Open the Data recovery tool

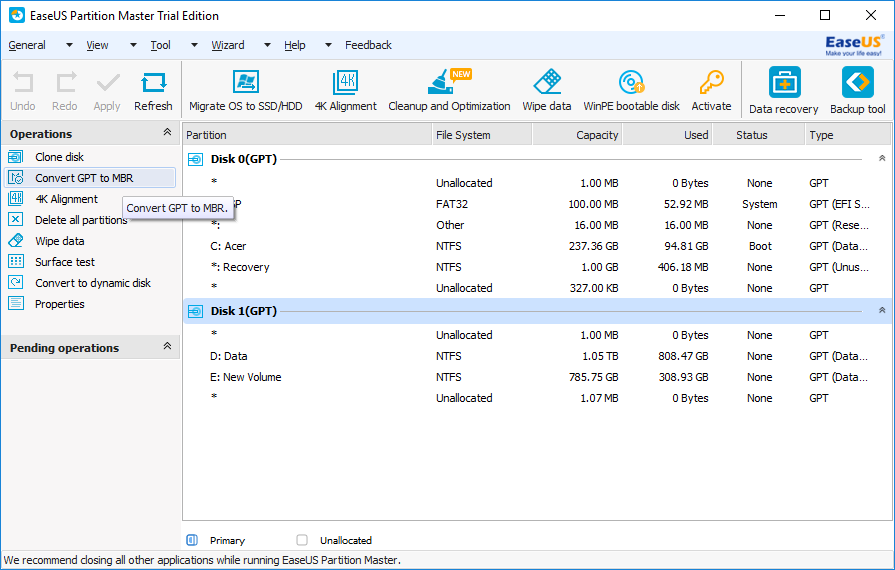pyautogui.click(x=783, y=84)
